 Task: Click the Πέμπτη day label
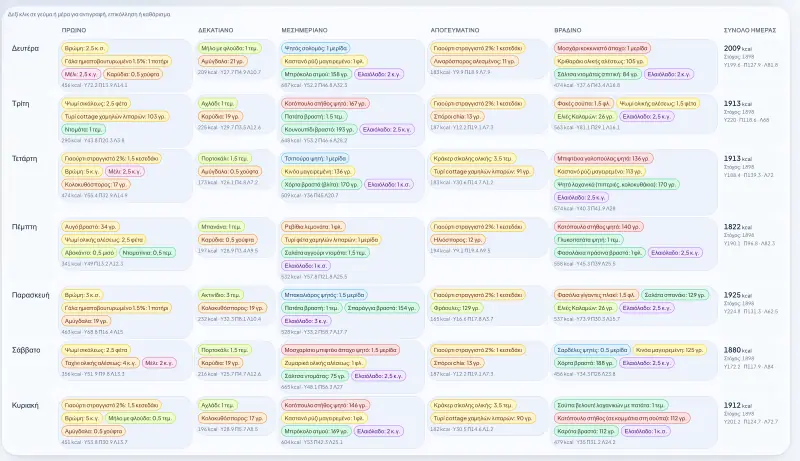(24, 227)
